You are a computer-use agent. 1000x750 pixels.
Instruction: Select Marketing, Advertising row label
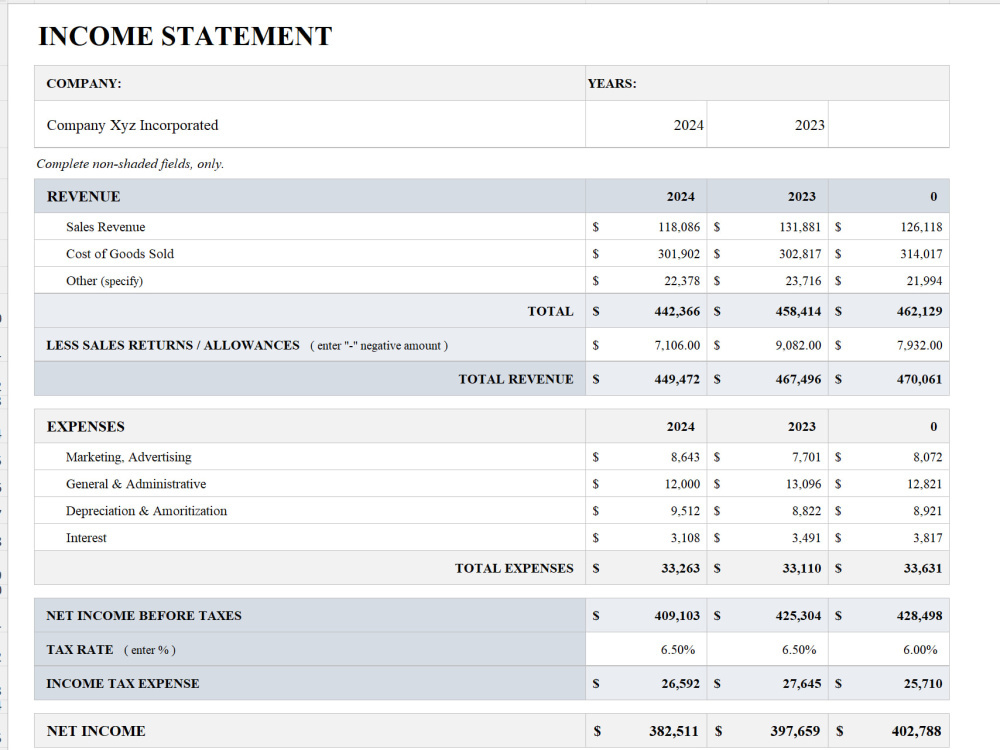pyautogui.click(x=128, y=457)
